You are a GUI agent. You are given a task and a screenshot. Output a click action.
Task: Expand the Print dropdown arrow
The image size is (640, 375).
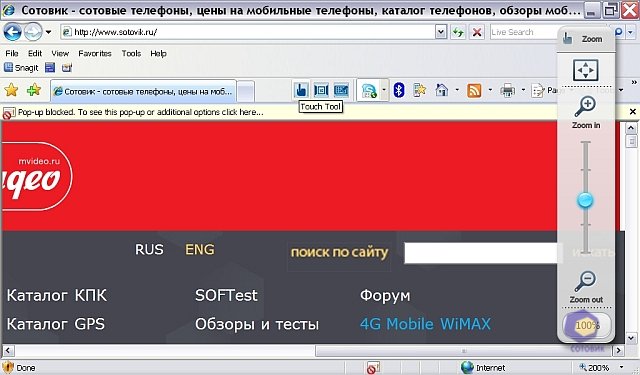[523, 90]
